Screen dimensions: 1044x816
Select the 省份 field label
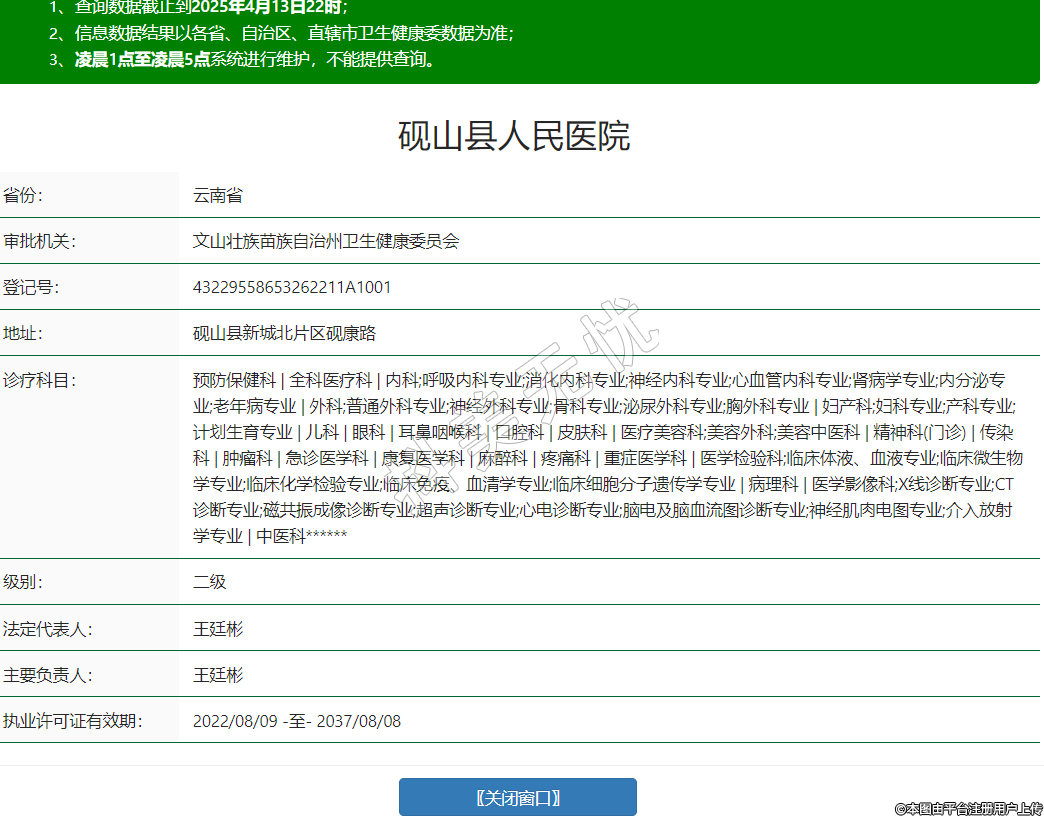point(24,195)
